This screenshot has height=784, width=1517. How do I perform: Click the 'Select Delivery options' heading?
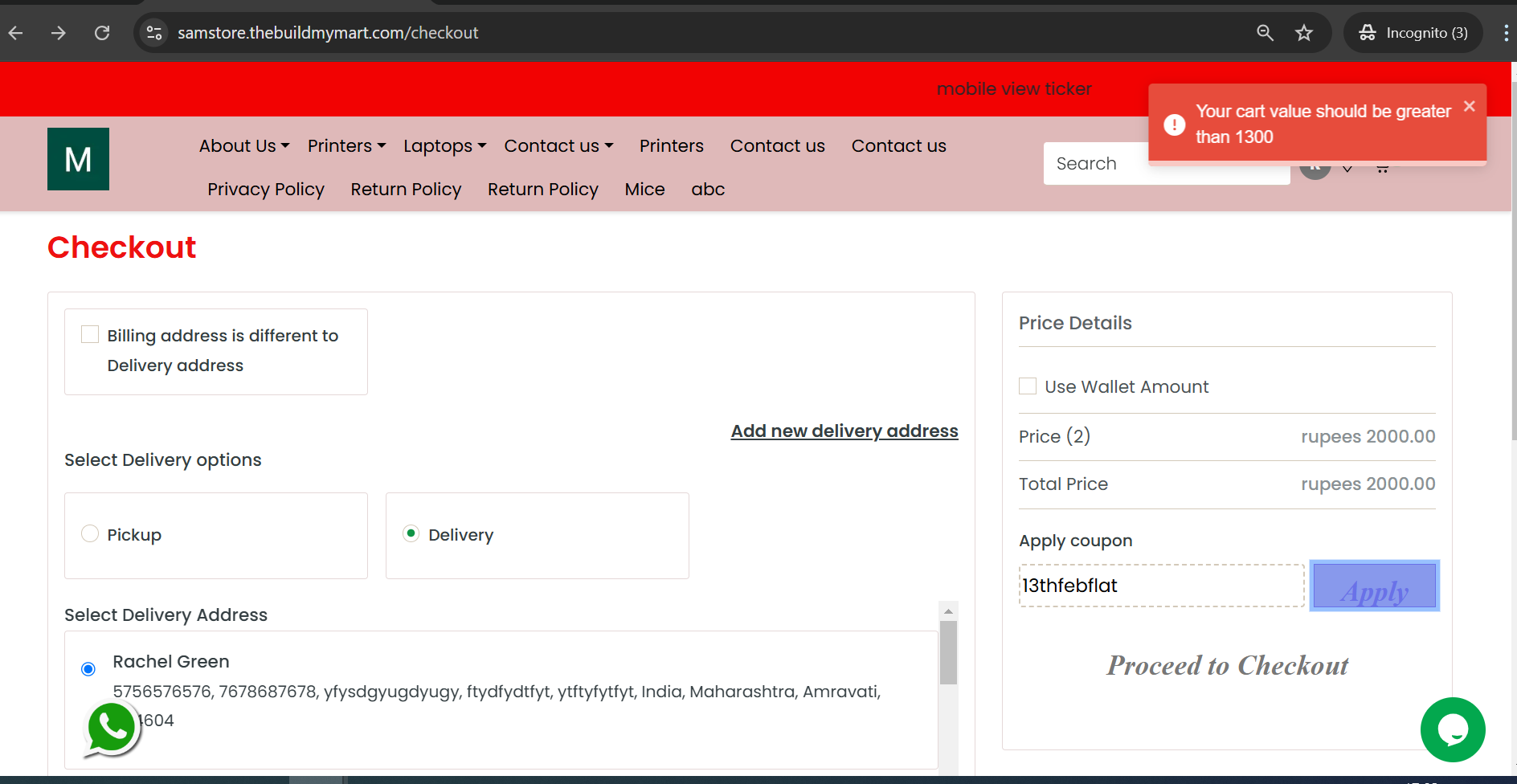pos(163,460)
